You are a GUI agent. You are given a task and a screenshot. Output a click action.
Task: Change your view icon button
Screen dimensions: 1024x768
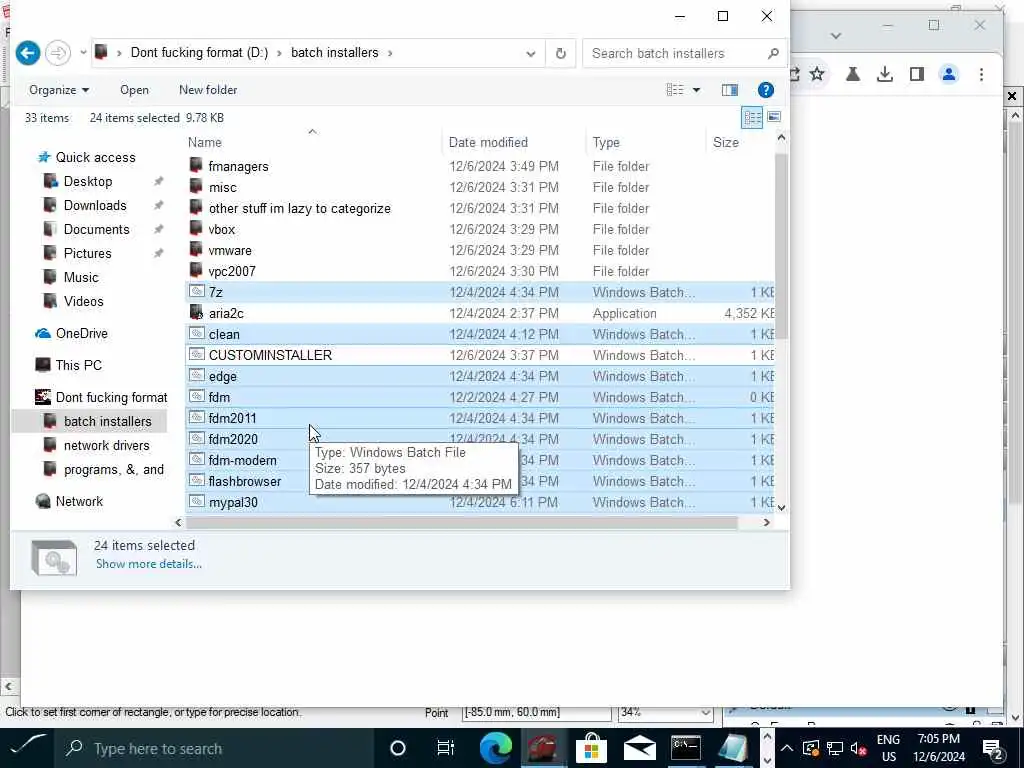(675, 90)
